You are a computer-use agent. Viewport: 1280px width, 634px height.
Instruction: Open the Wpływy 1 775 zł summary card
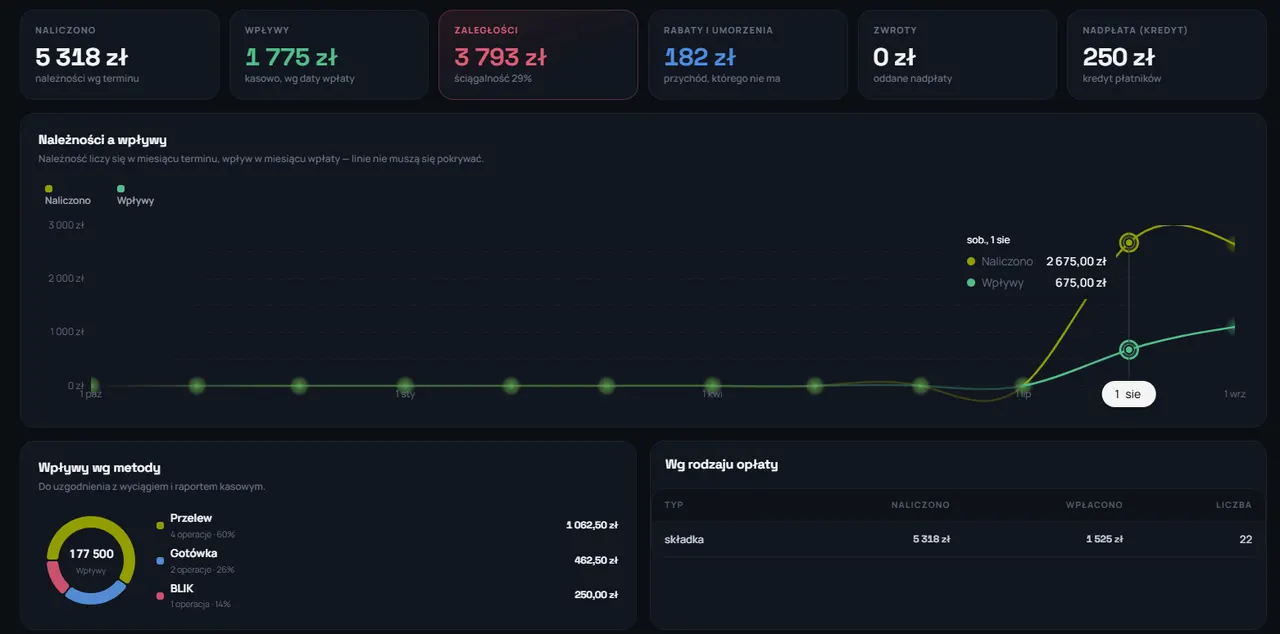[x=329, y=55]
